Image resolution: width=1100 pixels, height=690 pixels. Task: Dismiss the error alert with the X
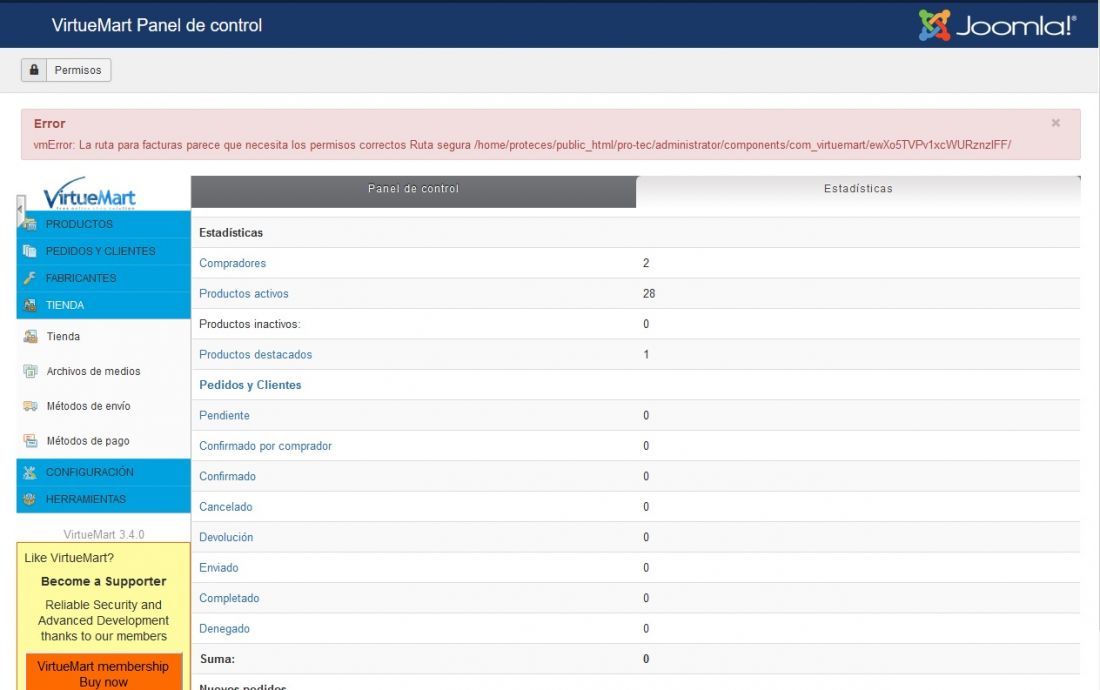point(1055,123)
